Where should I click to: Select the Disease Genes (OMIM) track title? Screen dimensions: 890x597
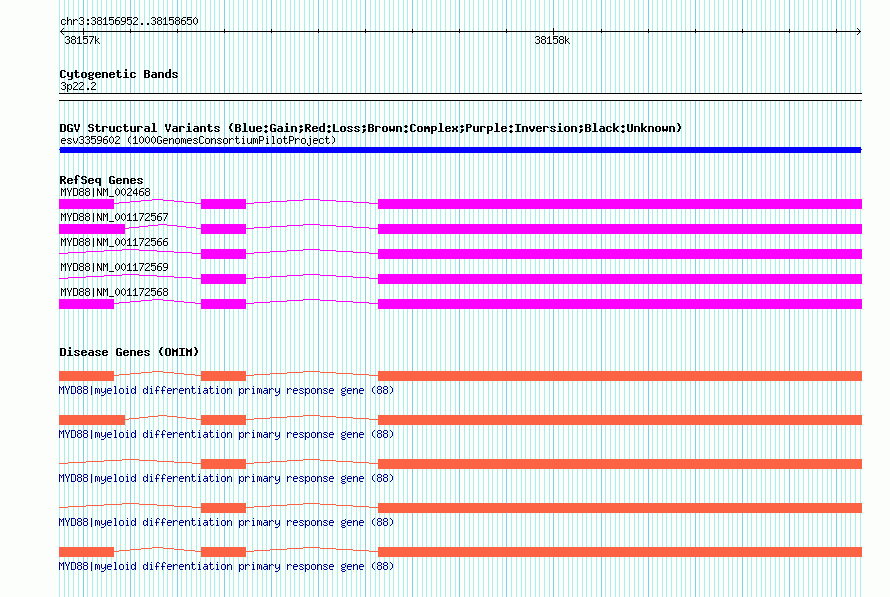129,352
